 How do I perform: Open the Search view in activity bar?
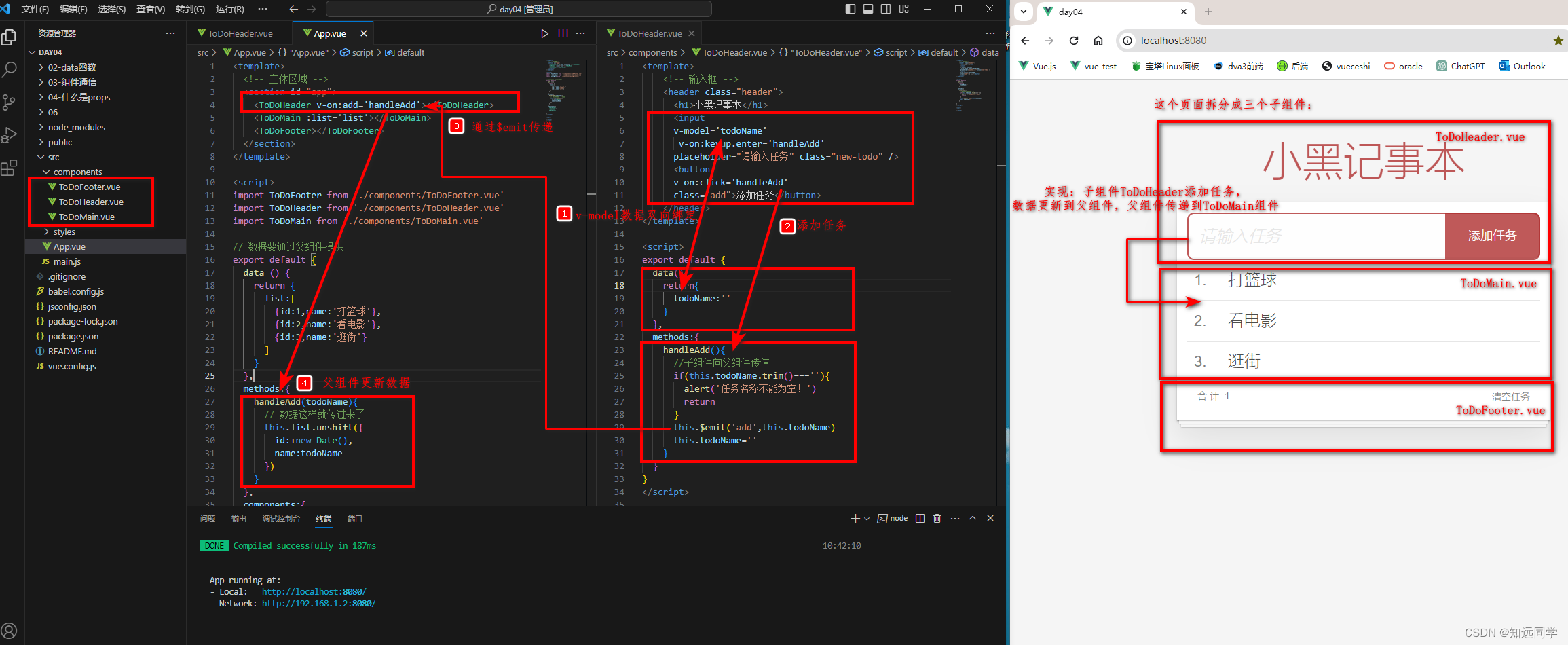tap(9, 69)
